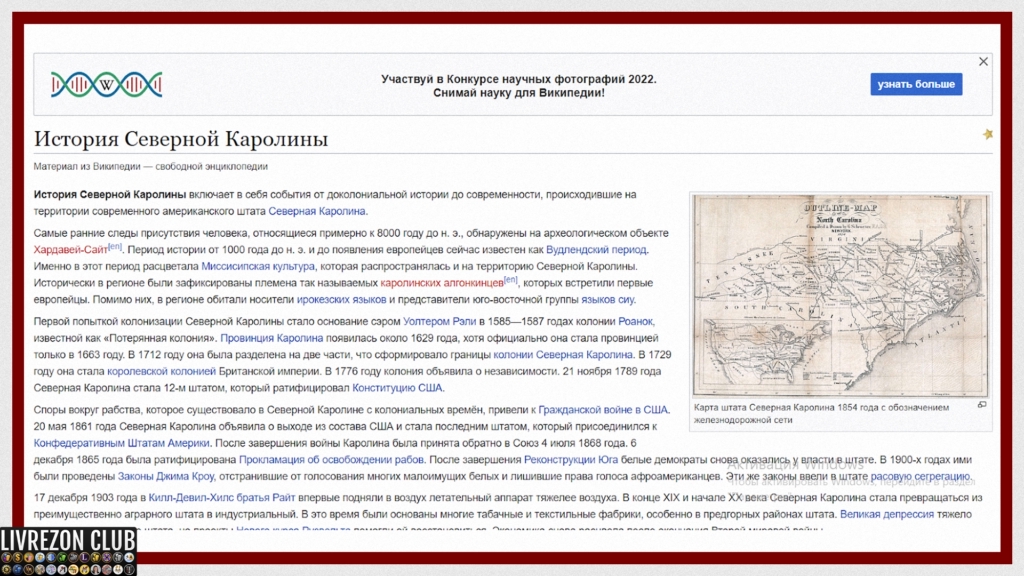Click the featured article star icon
This screenshot has height=576, width=1024.
tap(987, 135)
